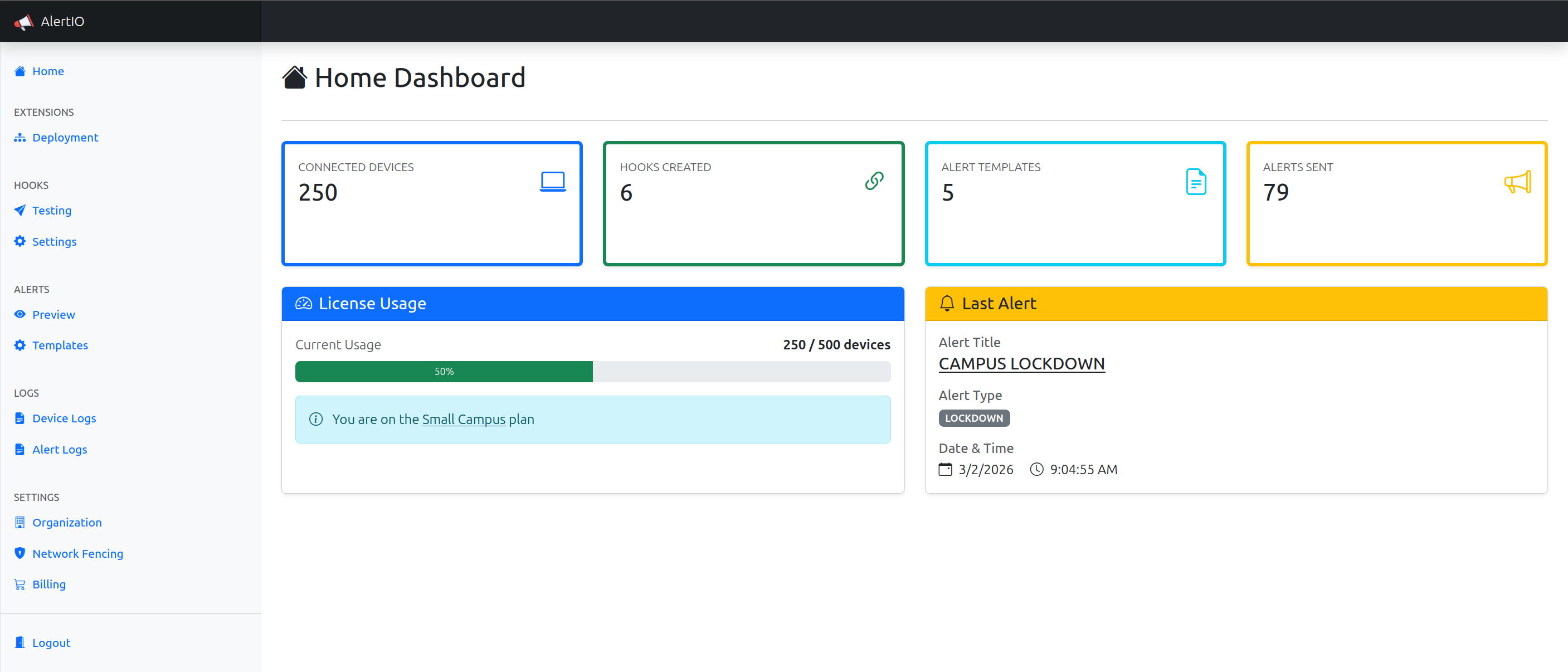This screenshot has width=1568, height=672.
Task: Select the calendar icon under Date & Time
Action: pos(944,469)
